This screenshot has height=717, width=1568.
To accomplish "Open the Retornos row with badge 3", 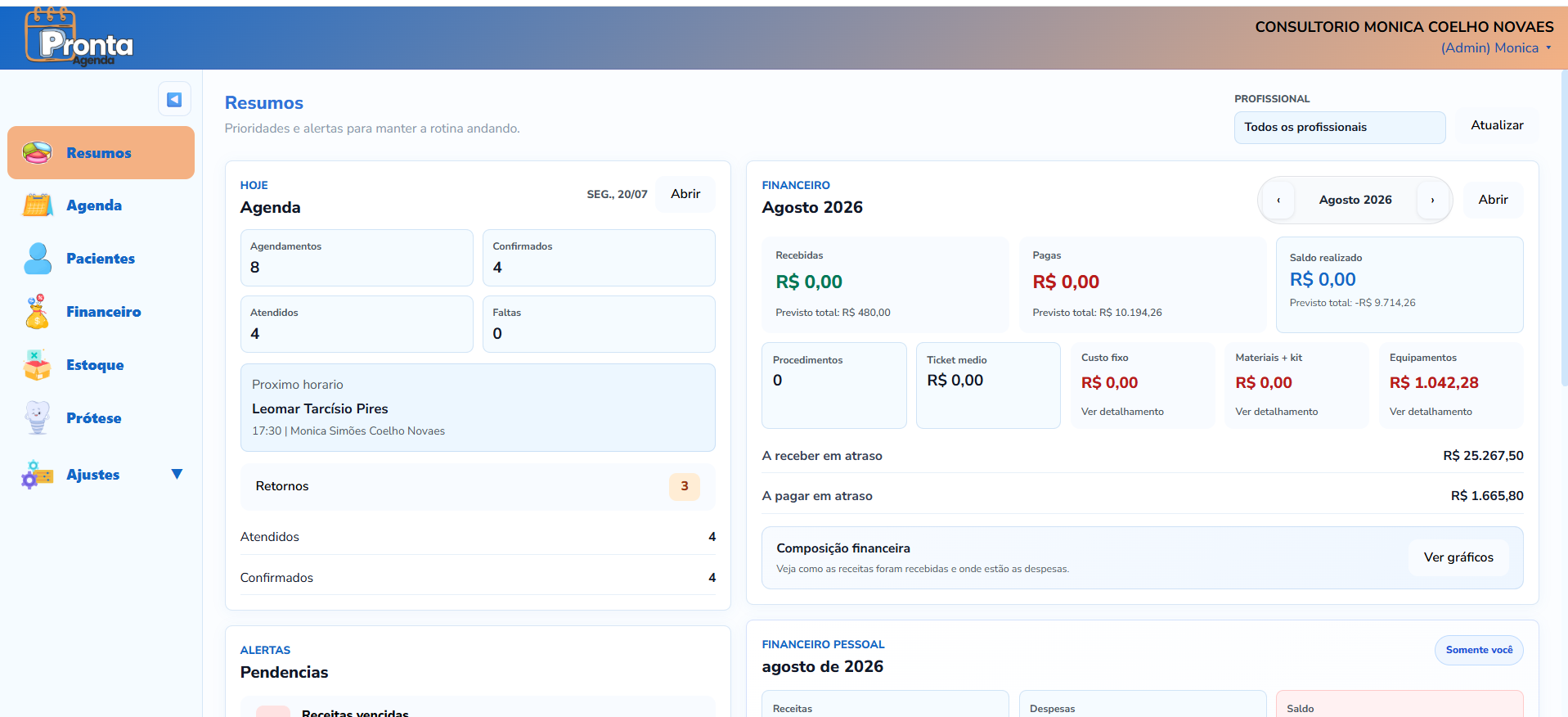I will (478, 486).
